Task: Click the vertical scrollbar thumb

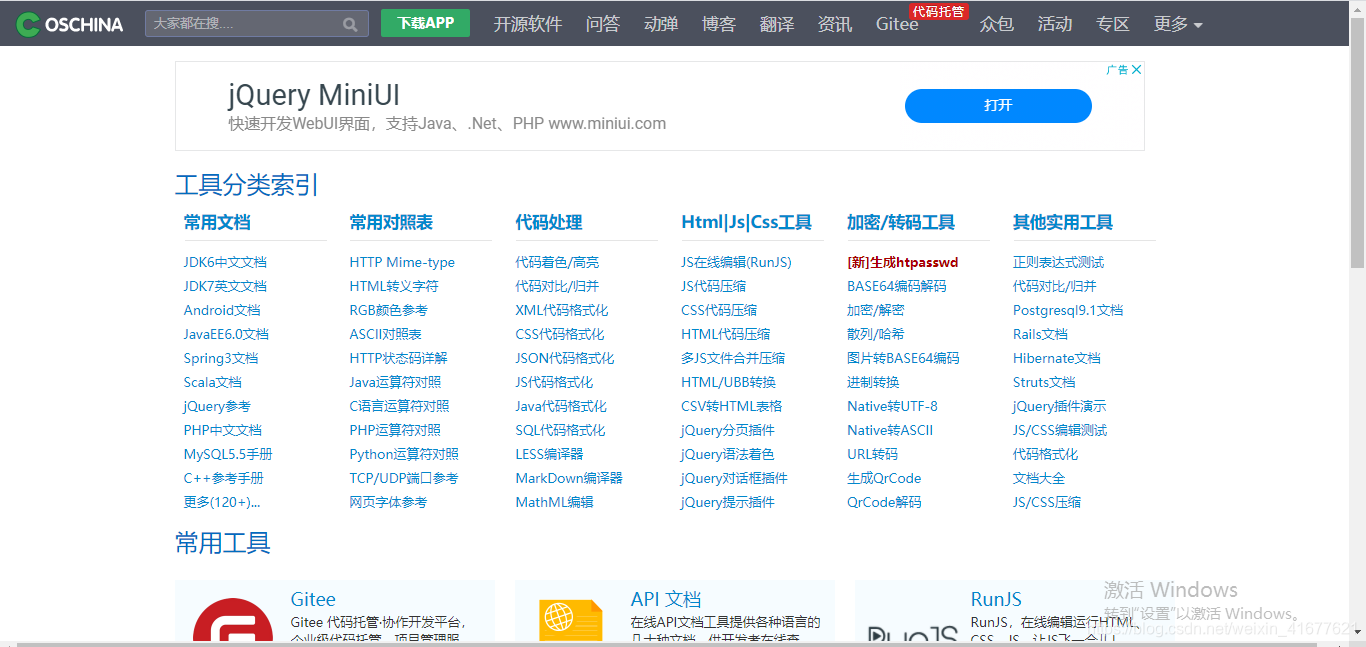Action: click(x=1357, y=145)
